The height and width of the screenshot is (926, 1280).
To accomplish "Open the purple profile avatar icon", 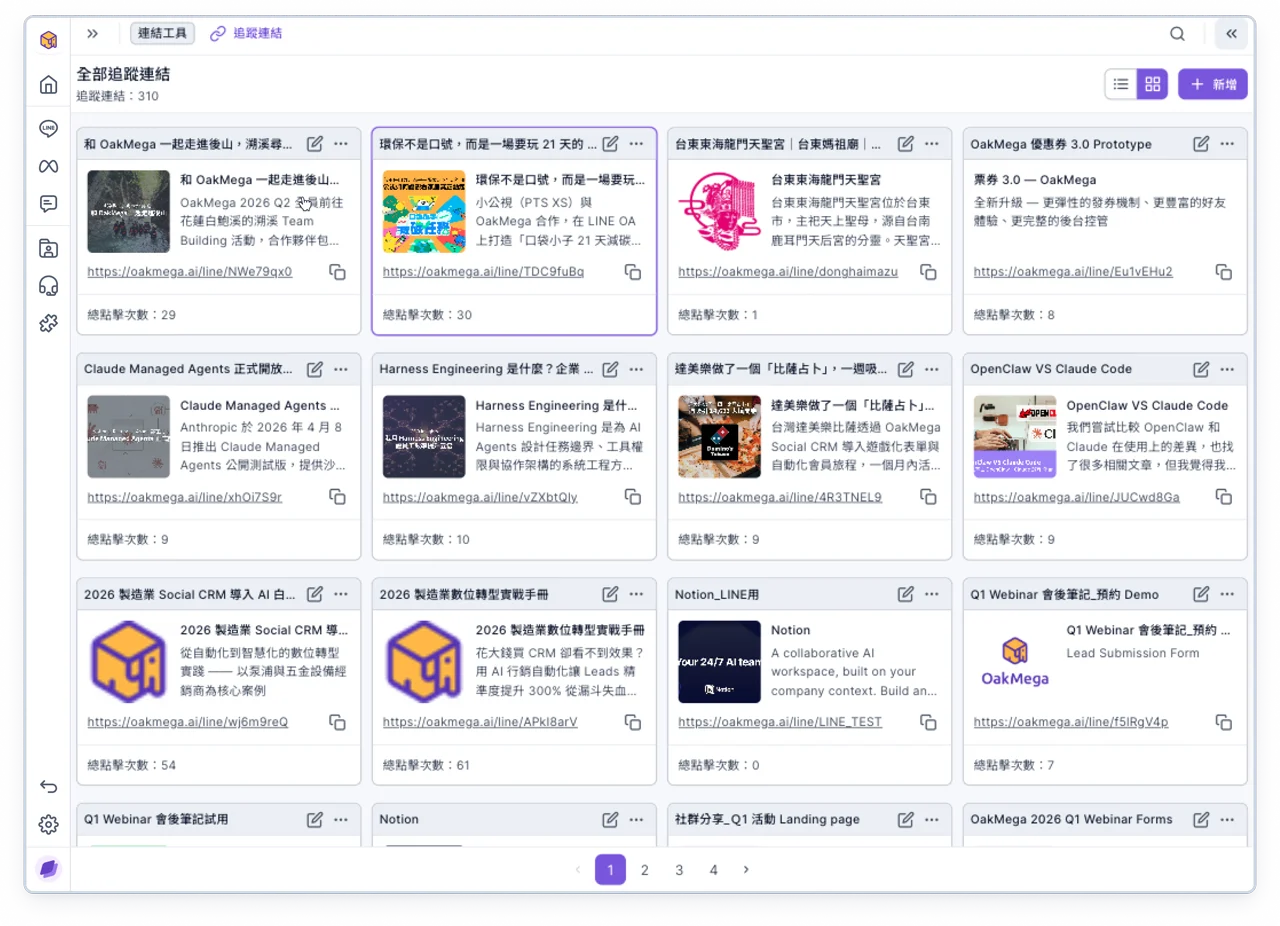I will click(48, 869).
